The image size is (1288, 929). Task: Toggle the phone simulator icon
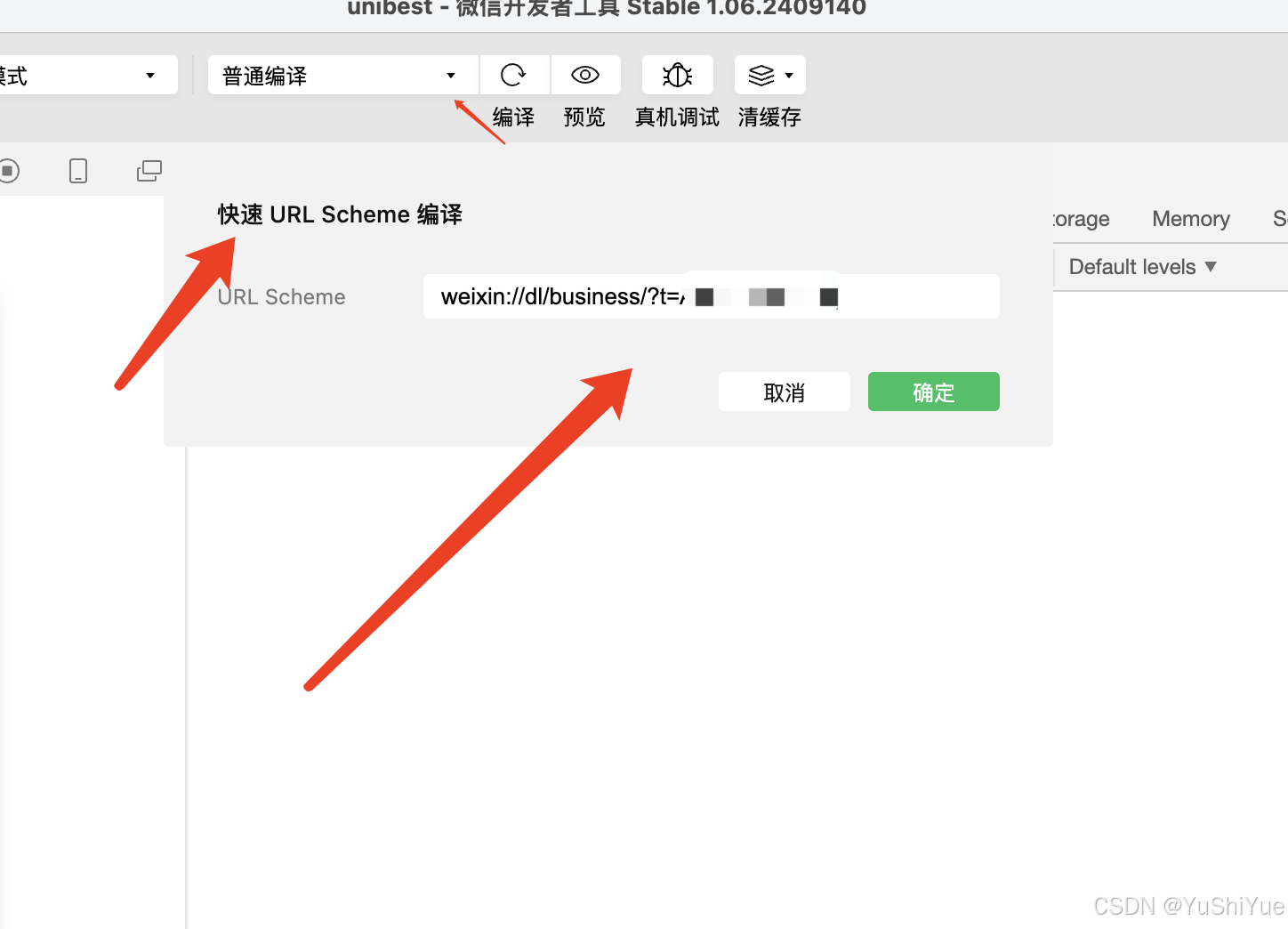78,170
